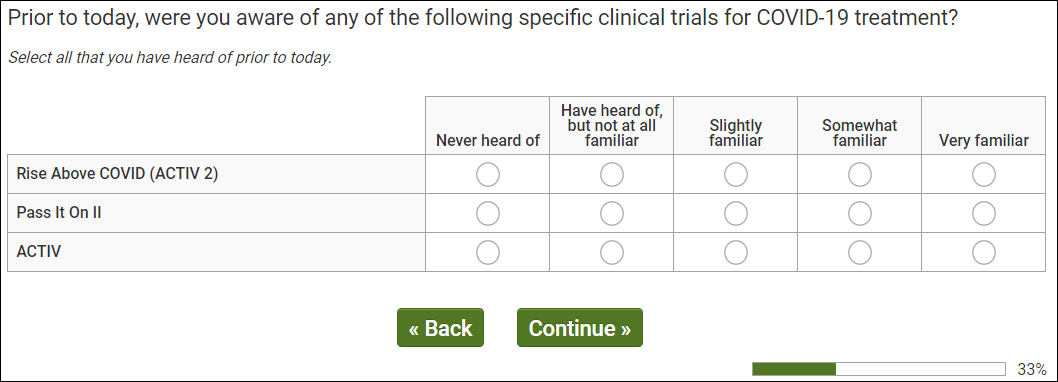Pick 'Very familiar' for Rise Above COVID

[x=984, y=174]
